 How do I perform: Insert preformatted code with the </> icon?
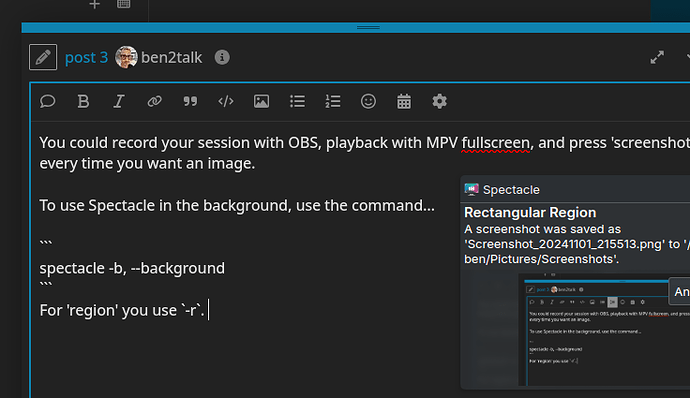[x=226, y=101]
